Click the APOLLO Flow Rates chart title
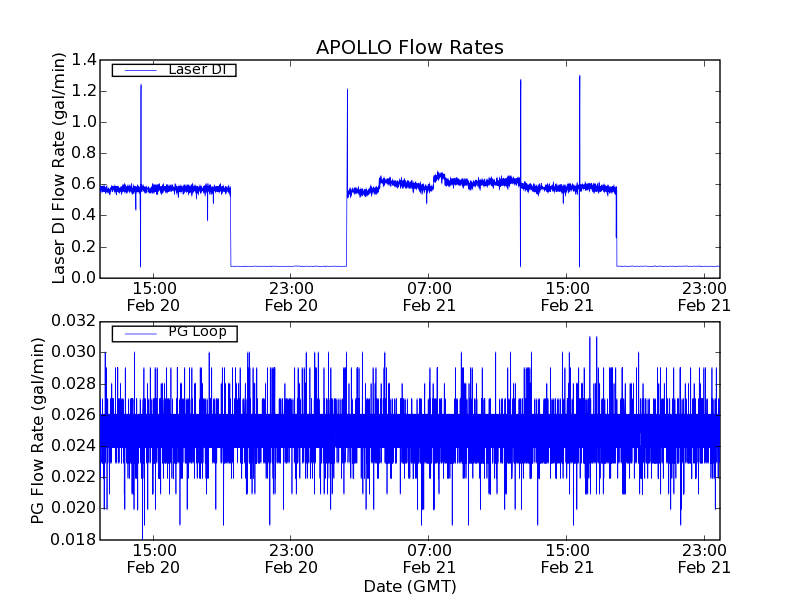 coord(409,47)
